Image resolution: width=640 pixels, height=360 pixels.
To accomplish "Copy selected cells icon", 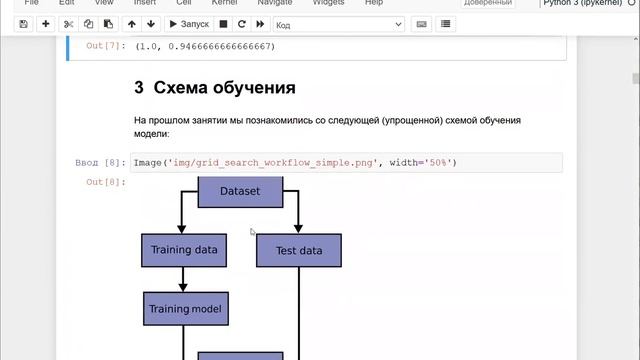I will coord(88,24).
